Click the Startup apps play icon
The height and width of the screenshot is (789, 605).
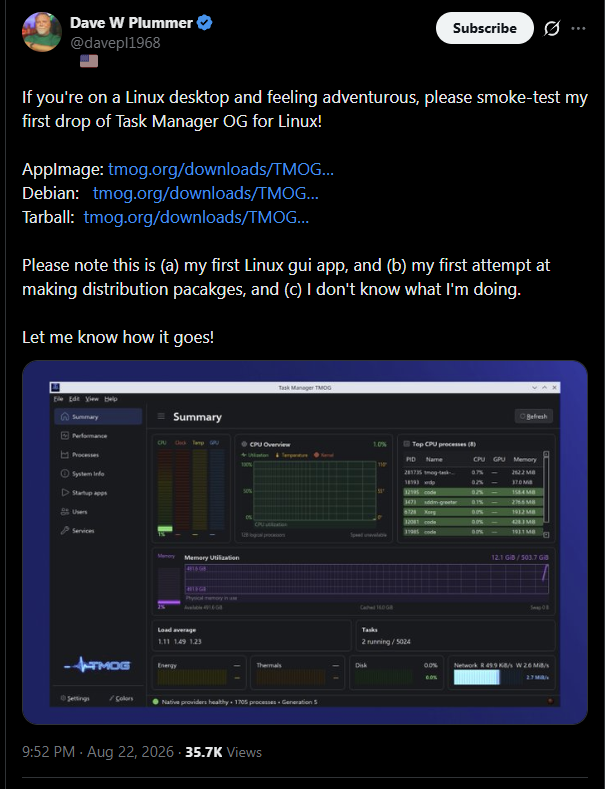click(64, 493)
